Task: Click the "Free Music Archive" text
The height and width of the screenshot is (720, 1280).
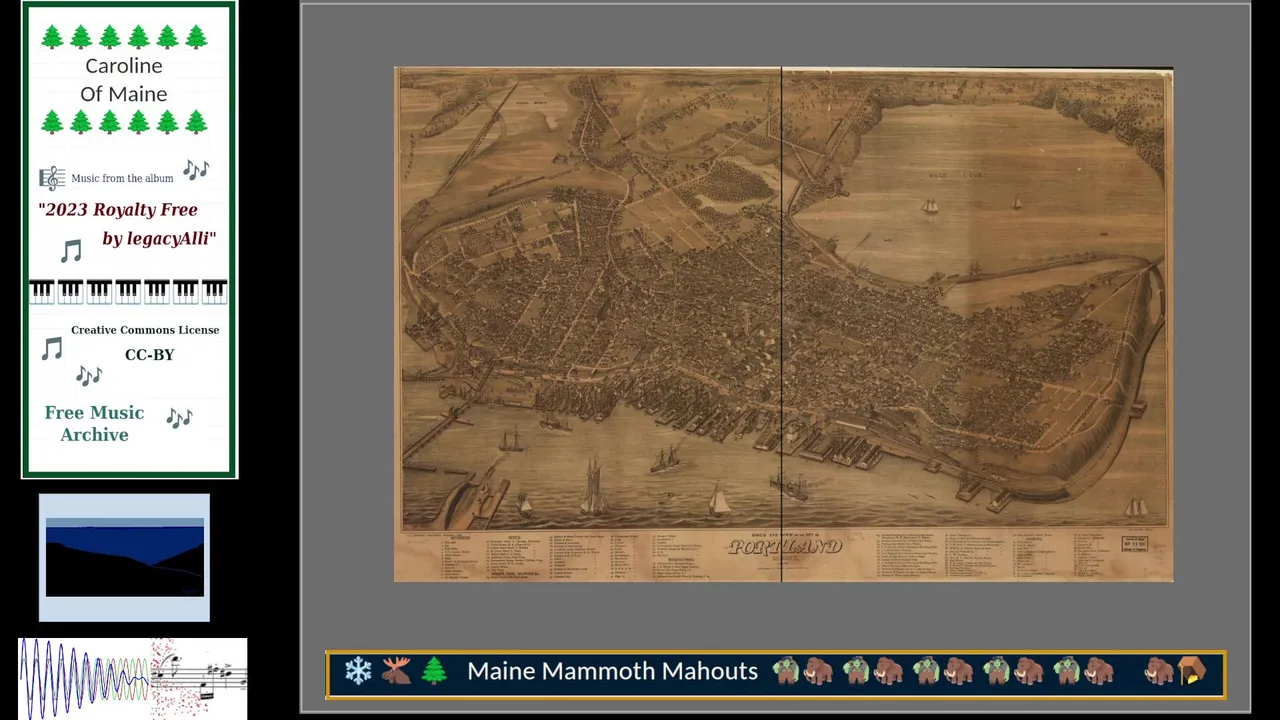Action: point(94,424)
